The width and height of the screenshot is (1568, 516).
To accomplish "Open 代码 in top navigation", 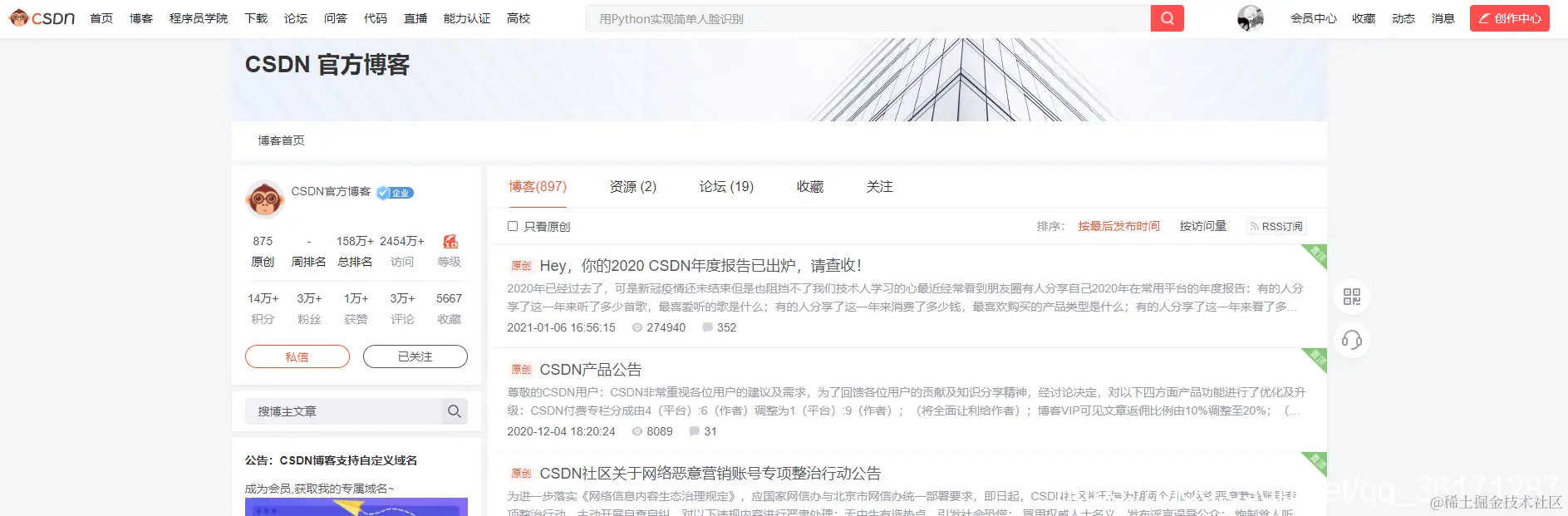I will point(376,18).
